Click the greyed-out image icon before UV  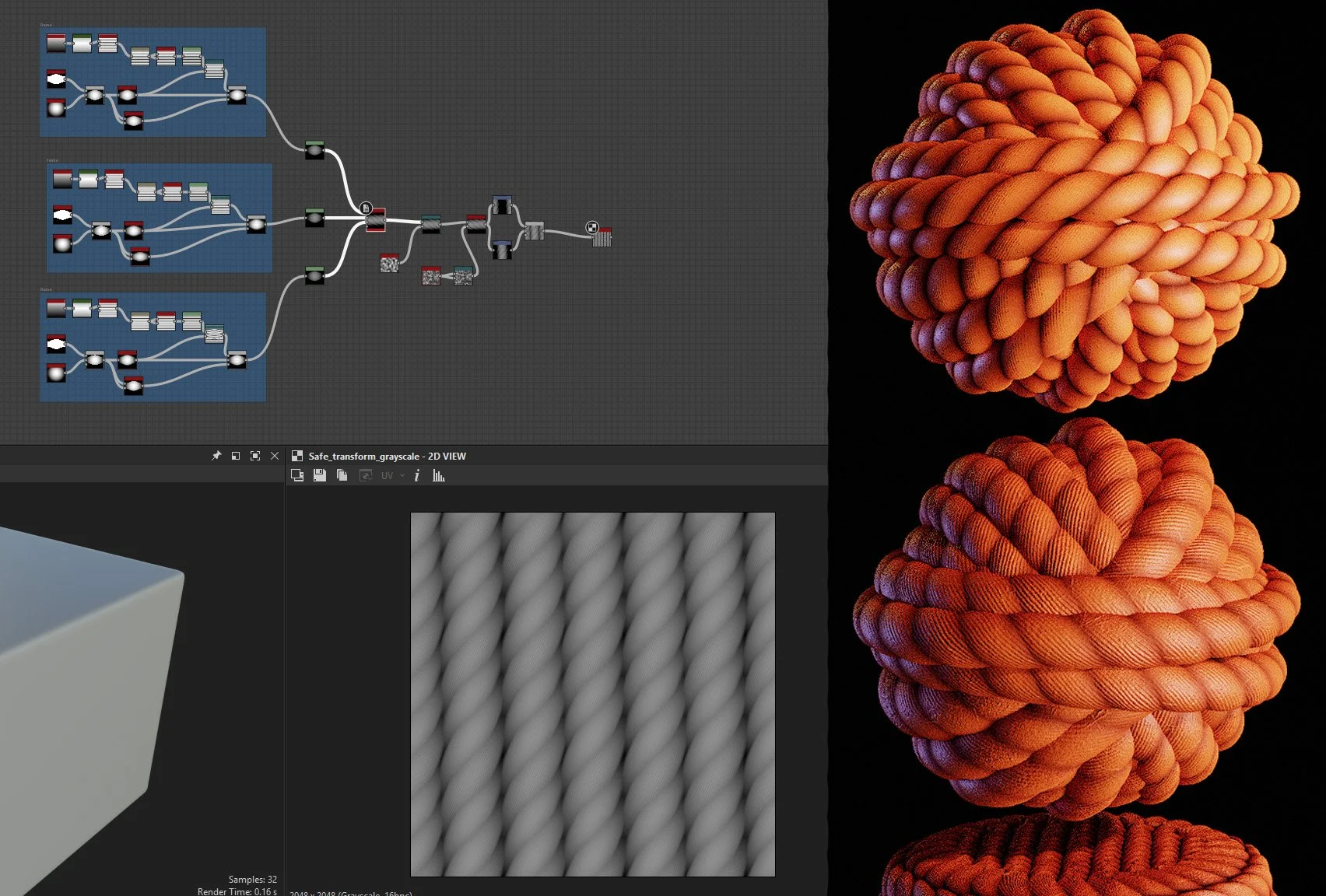point(366,475)
